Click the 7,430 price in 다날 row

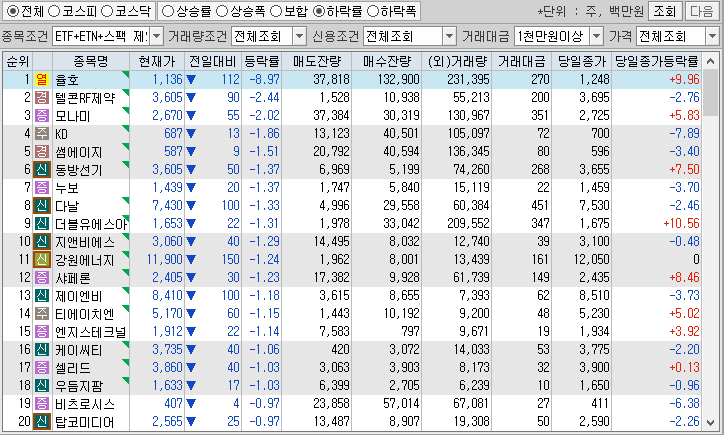click(168, 205)
